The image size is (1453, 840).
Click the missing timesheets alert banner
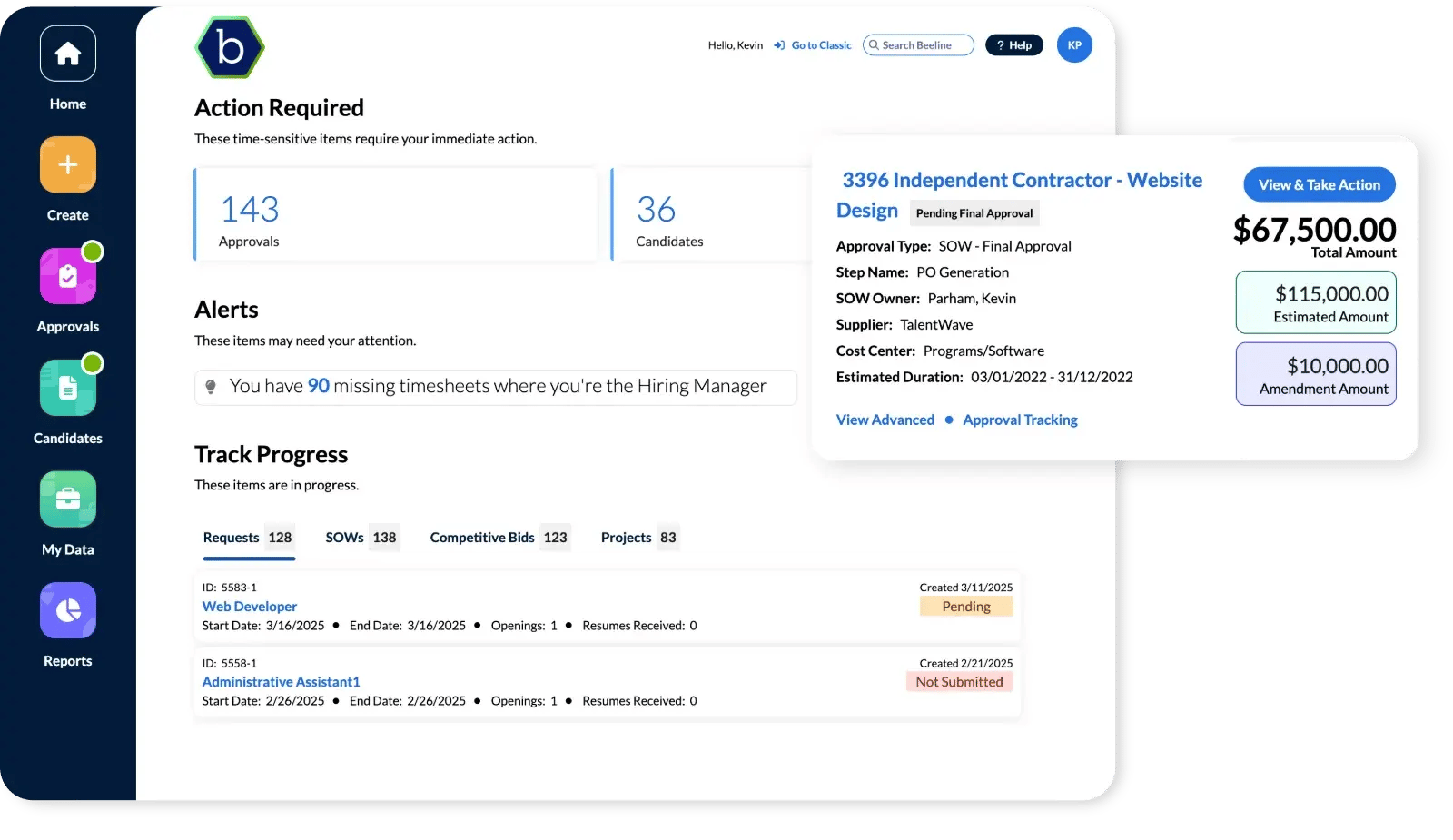(x=496, y=387)
